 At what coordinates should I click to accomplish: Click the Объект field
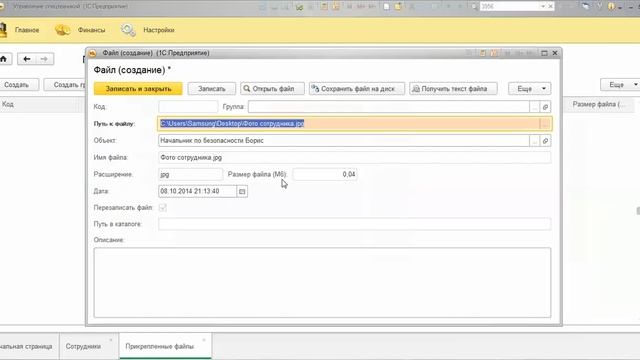[344, 140]
